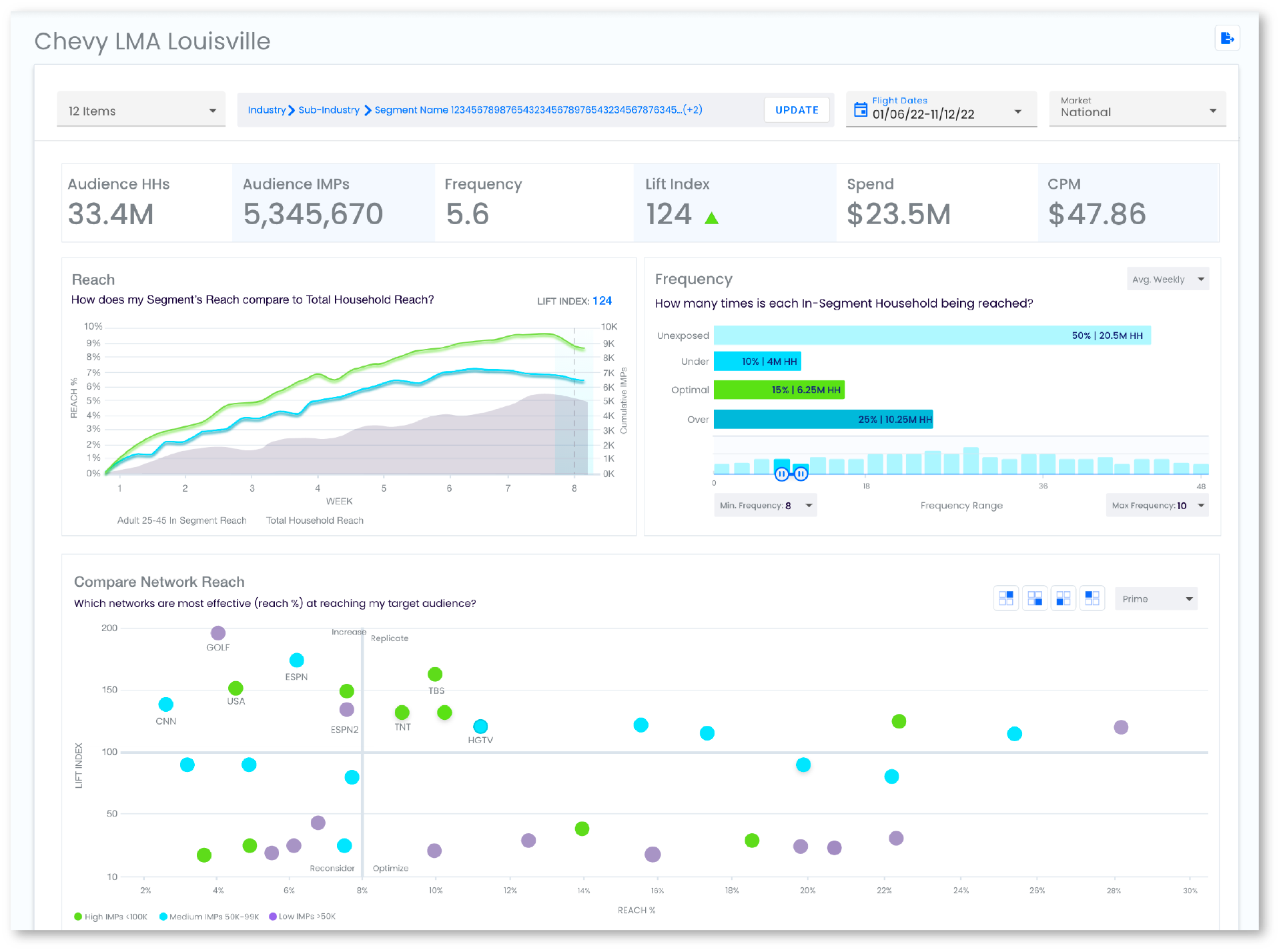Click the Chevy LMA Louisville title
The width and height of the screenshot is (1281, 952).
[x=152, y=41]
